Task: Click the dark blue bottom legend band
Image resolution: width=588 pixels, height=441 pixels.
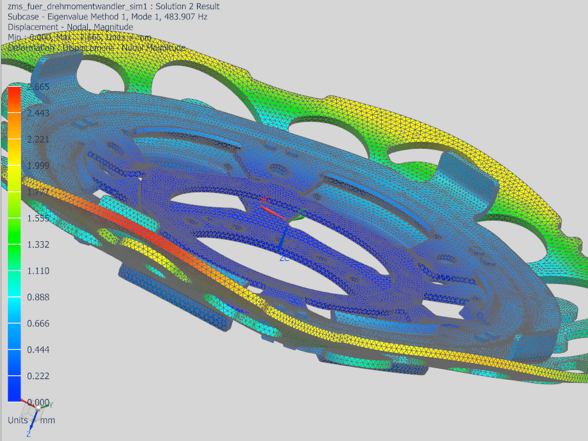Action: (15, 388)
